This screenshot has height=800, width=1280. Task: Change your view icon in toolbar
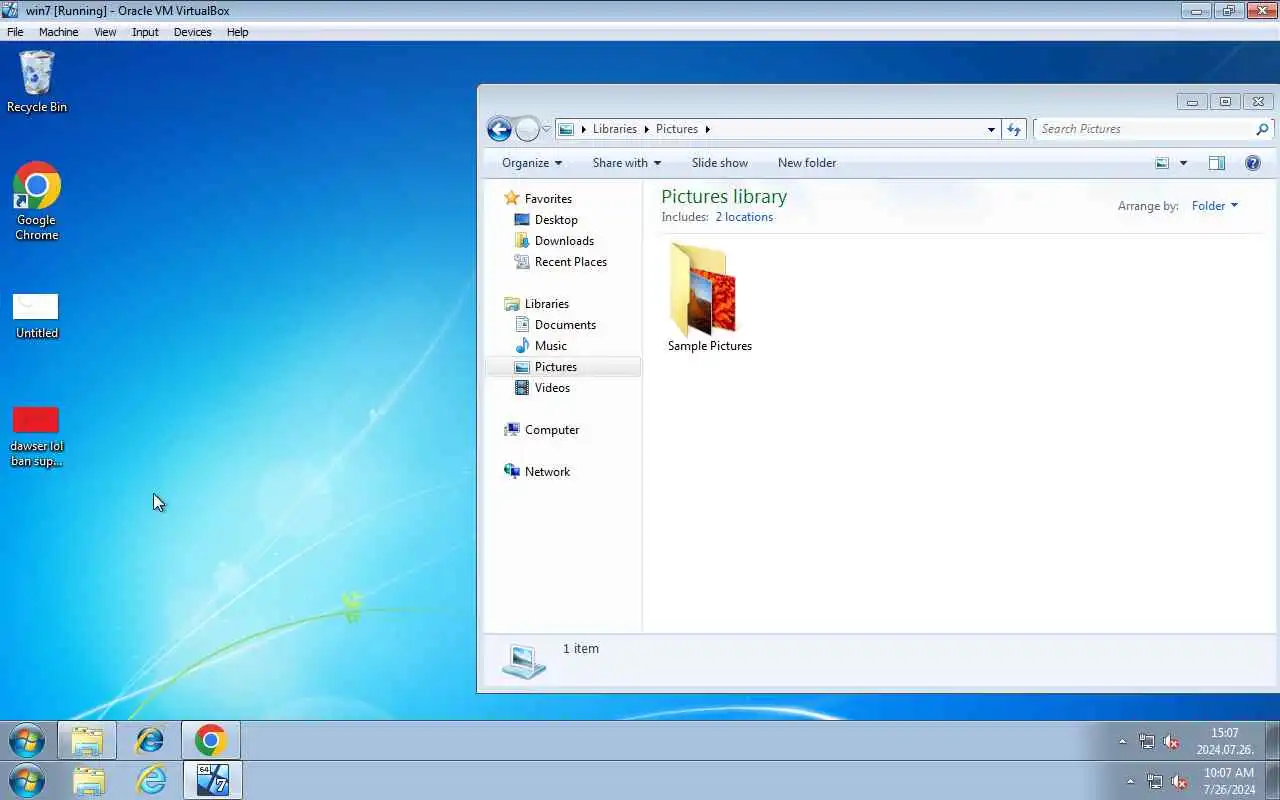(1162, 163)
